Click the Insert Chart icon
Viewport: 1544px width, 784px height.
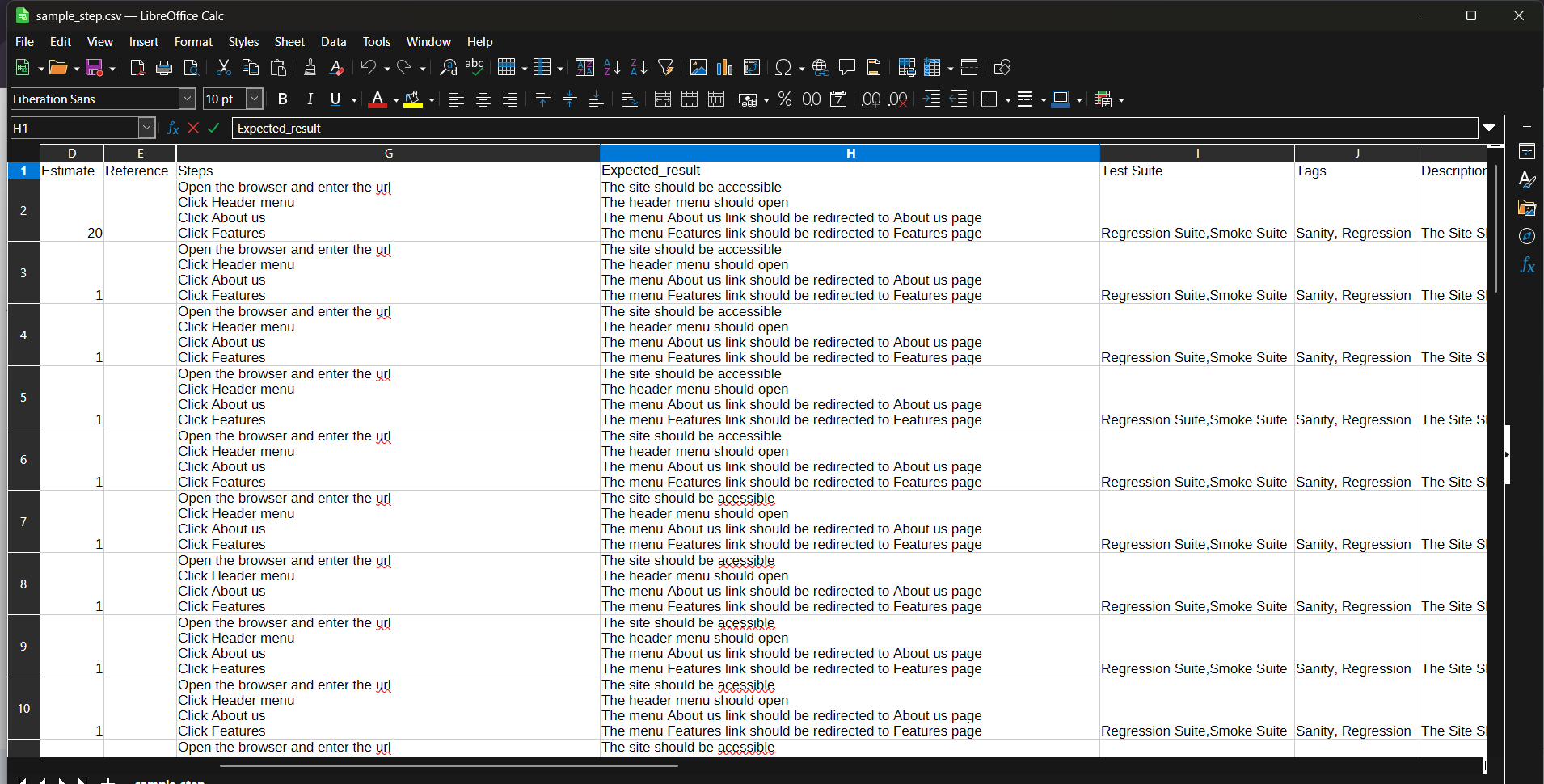point(724,68)
